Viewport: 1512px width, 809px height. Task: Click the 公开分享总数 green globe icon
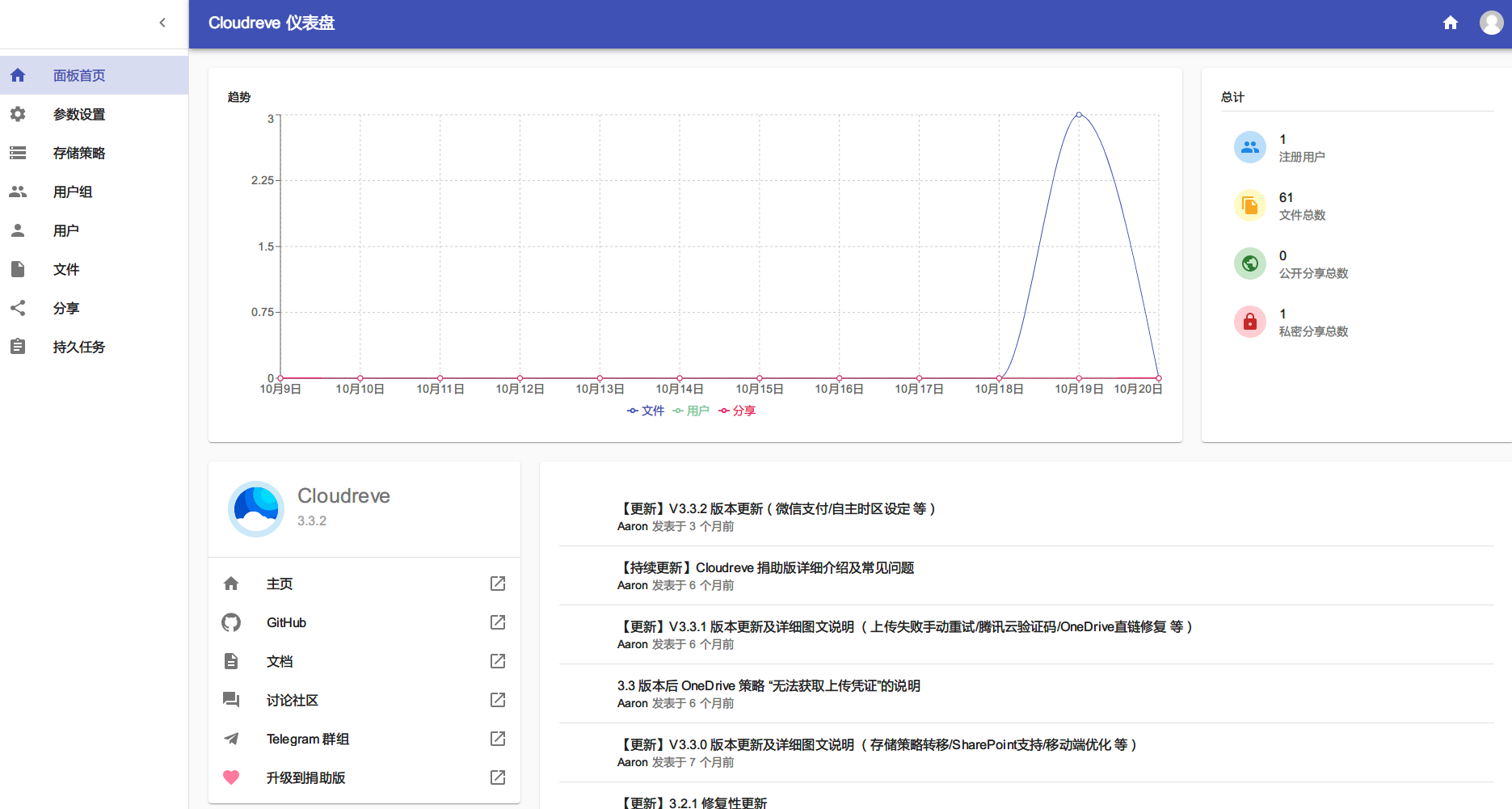[1250, 263]
